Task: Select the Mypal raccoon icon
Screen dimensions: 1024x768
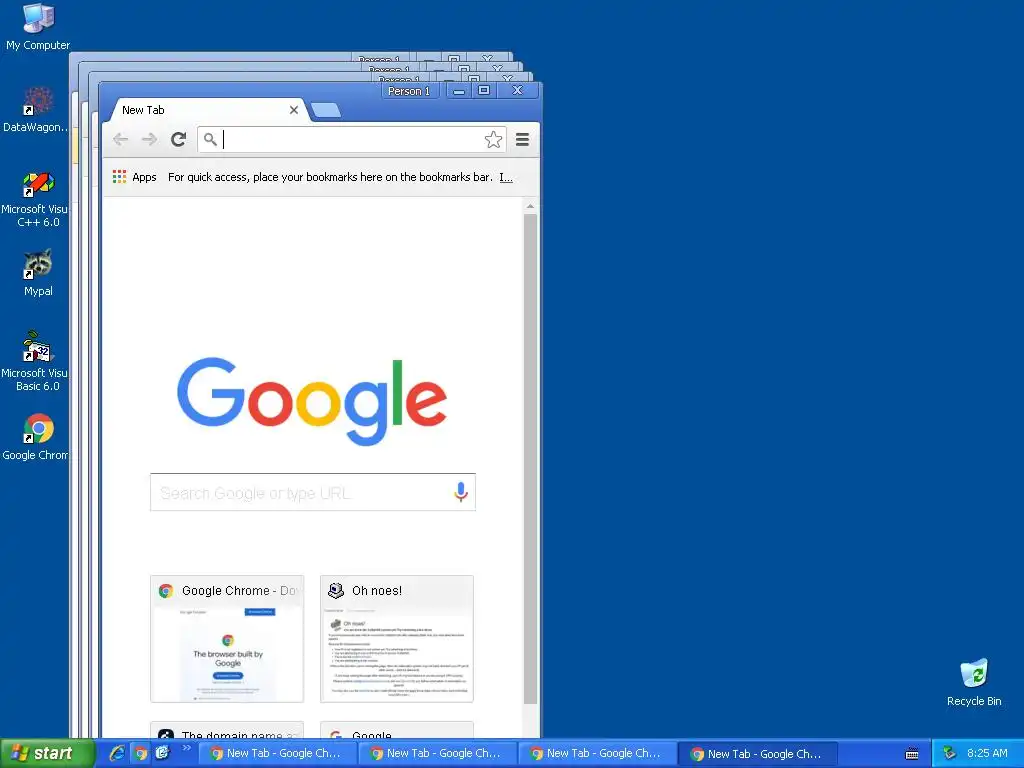Action: [x=38, y=273]
